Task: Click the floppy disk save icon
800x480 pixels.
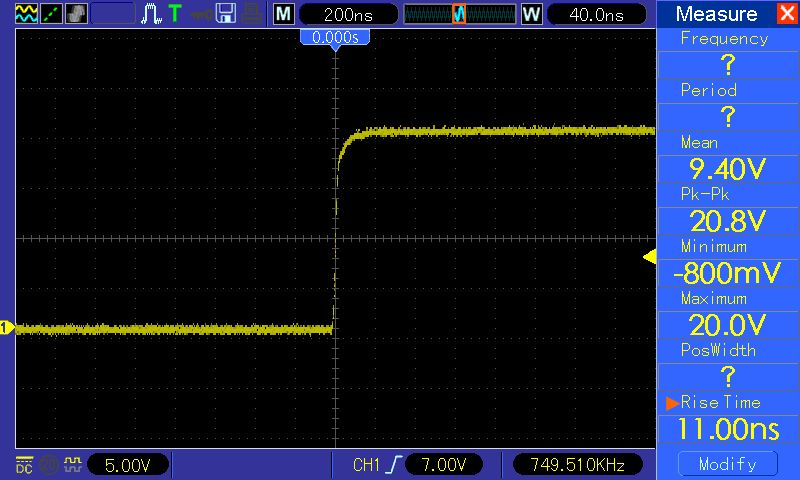Action: 226,14
